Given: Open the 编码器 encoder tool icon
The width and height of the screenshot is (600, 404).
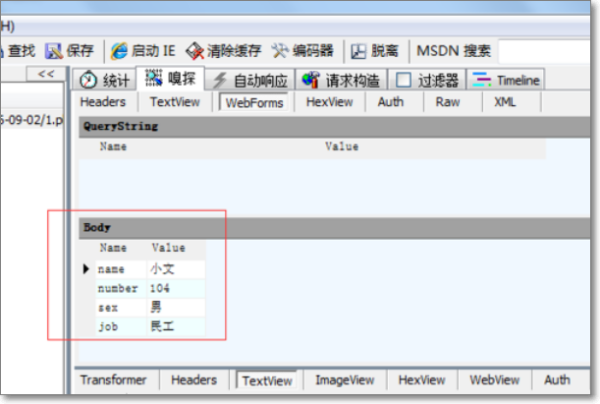Looking at the screenshot, I should 280,50.
